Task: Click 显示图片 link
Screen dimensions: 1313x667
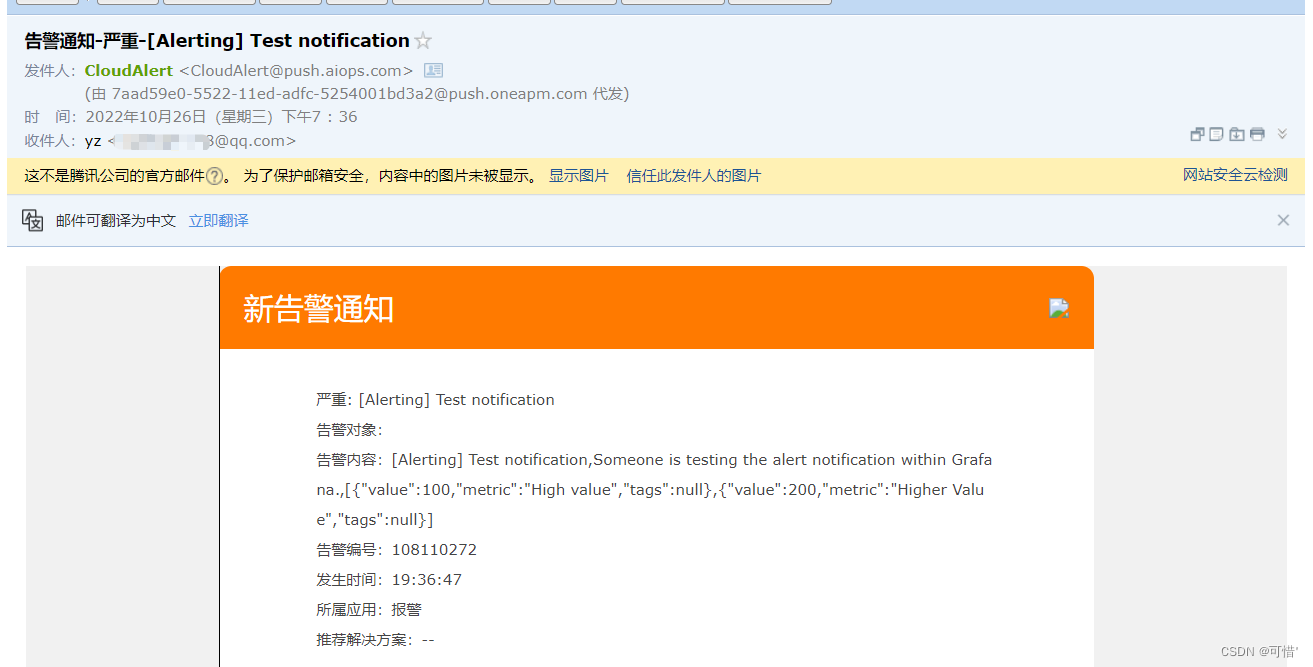Action: coord(578,176)
